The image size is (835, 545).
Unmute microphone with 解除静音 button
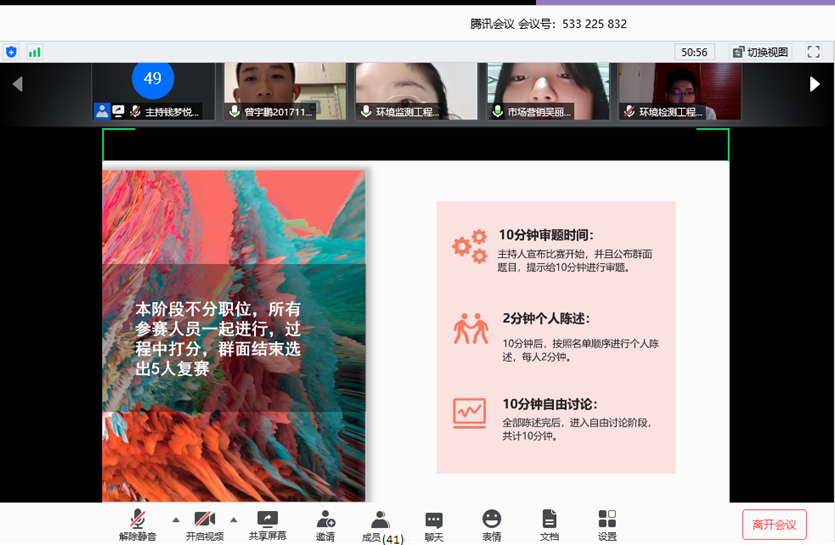(138, 524)
